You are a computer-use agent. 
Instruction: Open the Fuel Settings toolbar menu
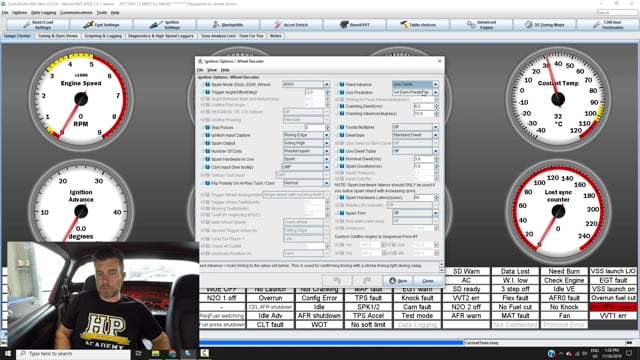coord(101,24)
